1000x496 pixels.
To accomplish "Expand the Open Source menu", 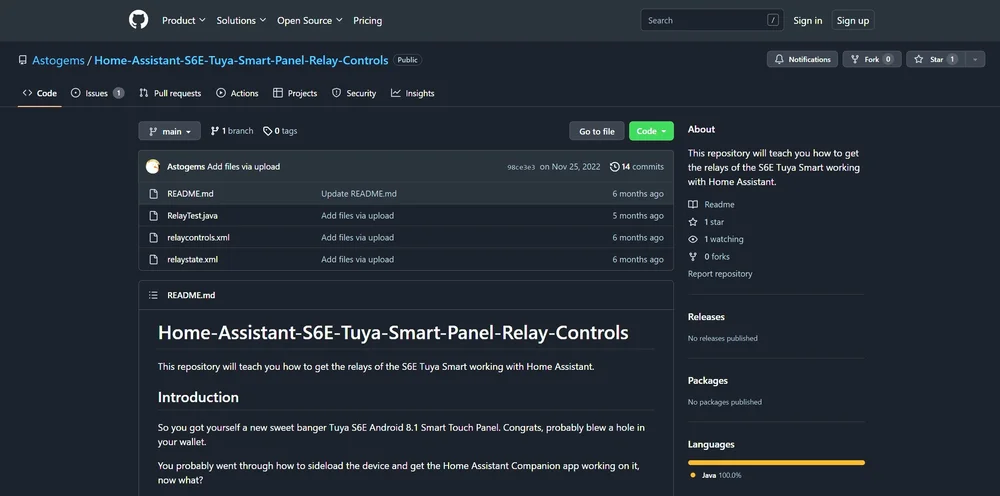I will click(309, 20).
